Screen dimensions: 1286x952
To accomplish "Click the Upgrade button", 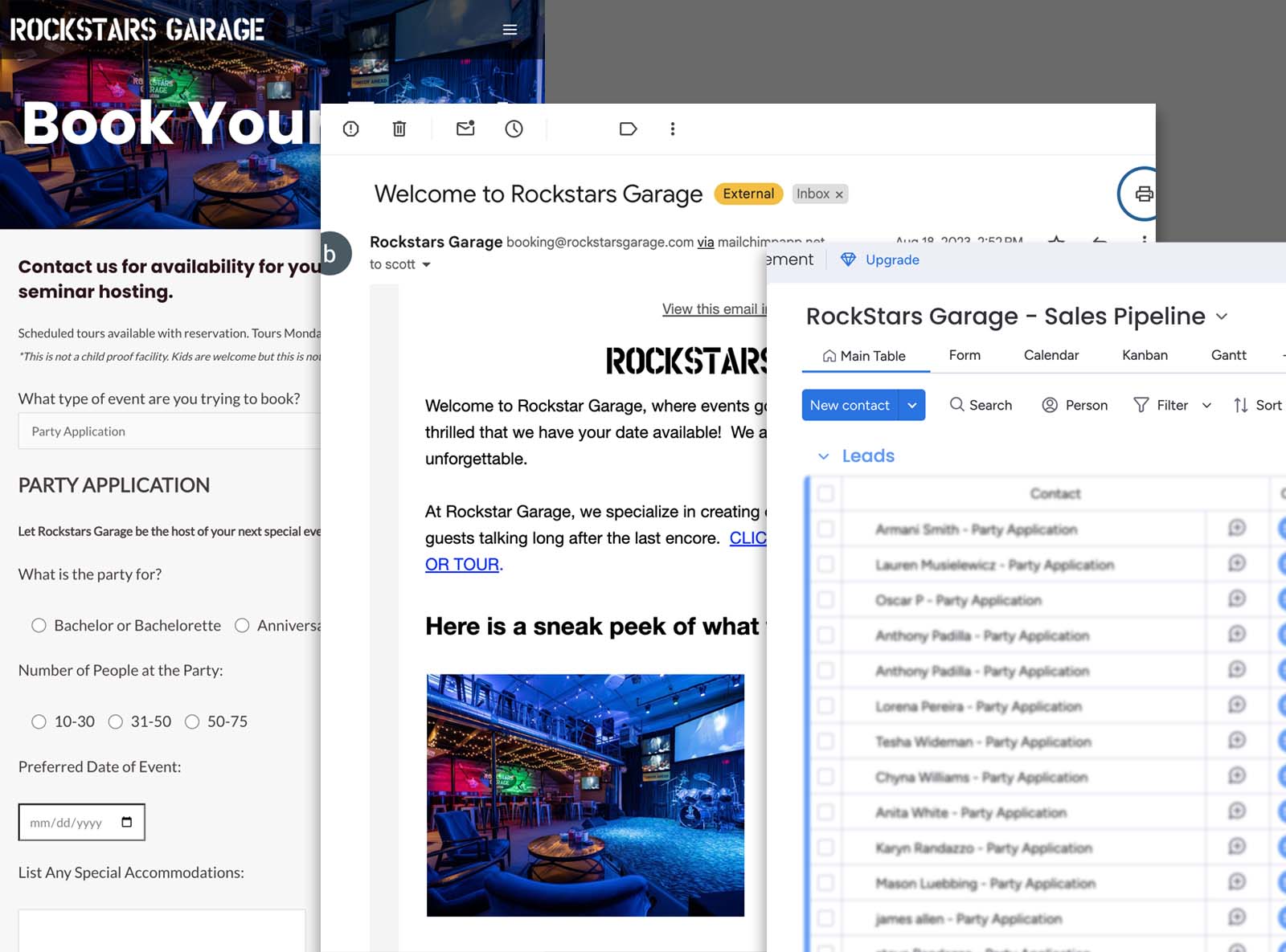I will [x=880, y=259].
